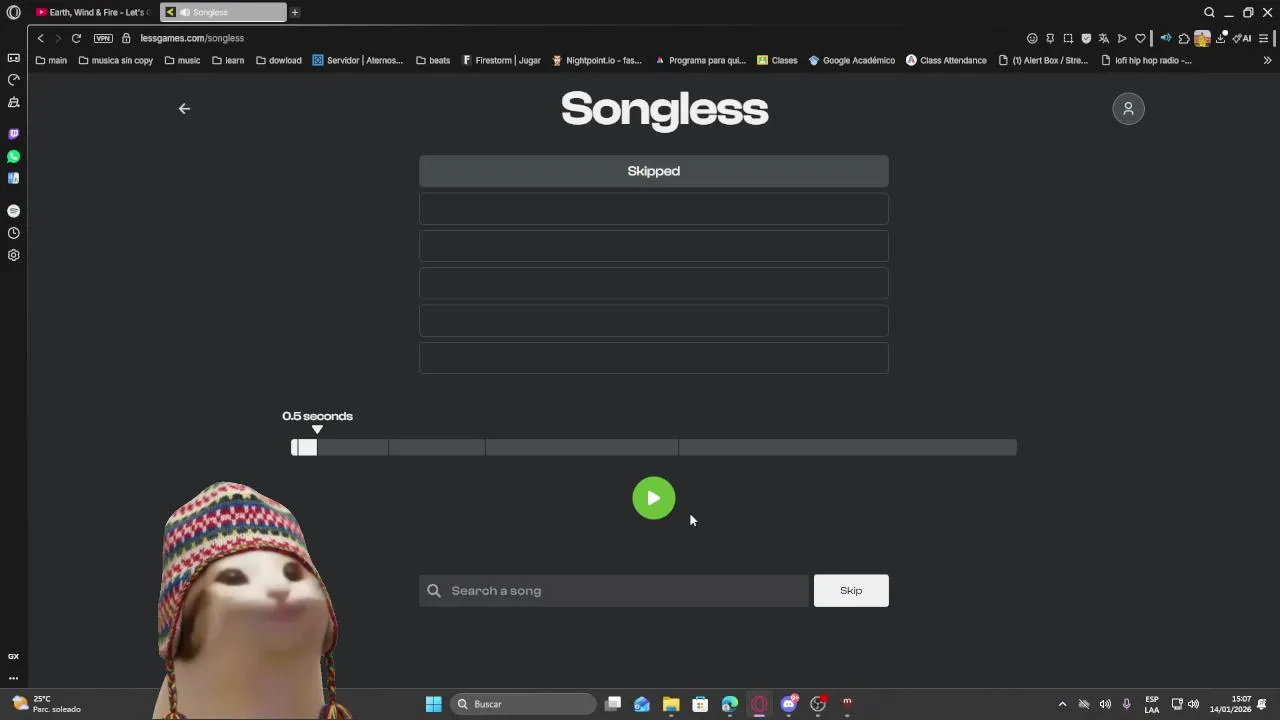Open the 'musica sin copy' bookmarks folder

115,60
